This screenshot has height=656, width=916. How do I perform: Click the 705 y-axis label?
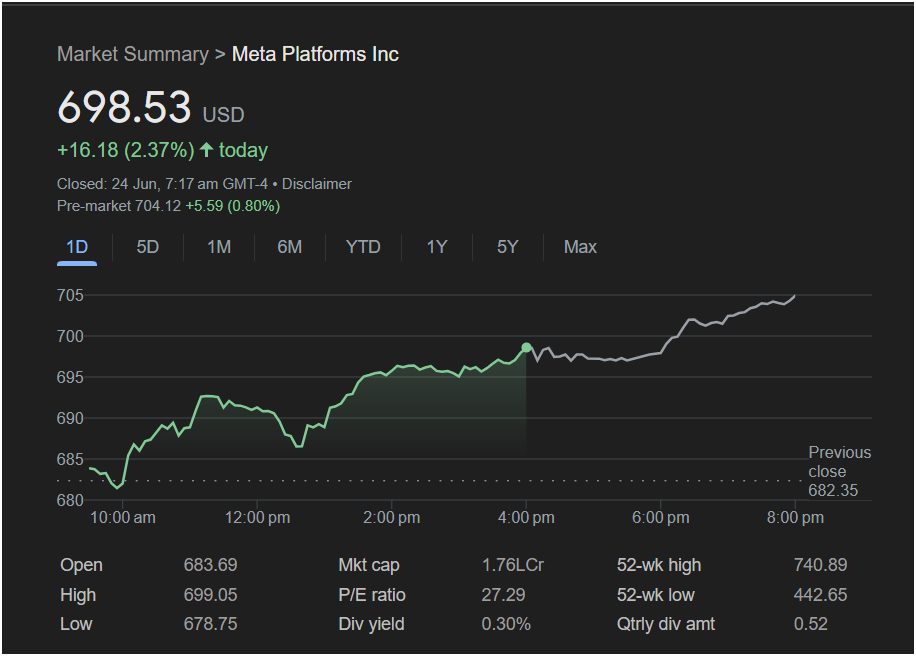70,296
